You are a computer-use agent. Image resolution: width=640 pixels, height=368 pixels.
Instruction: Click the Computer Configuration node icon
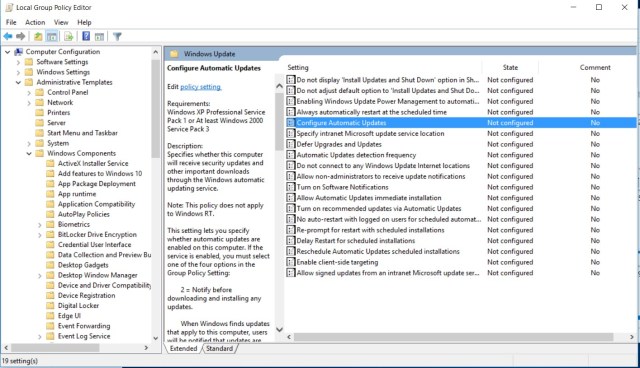(x=18, y=52)
